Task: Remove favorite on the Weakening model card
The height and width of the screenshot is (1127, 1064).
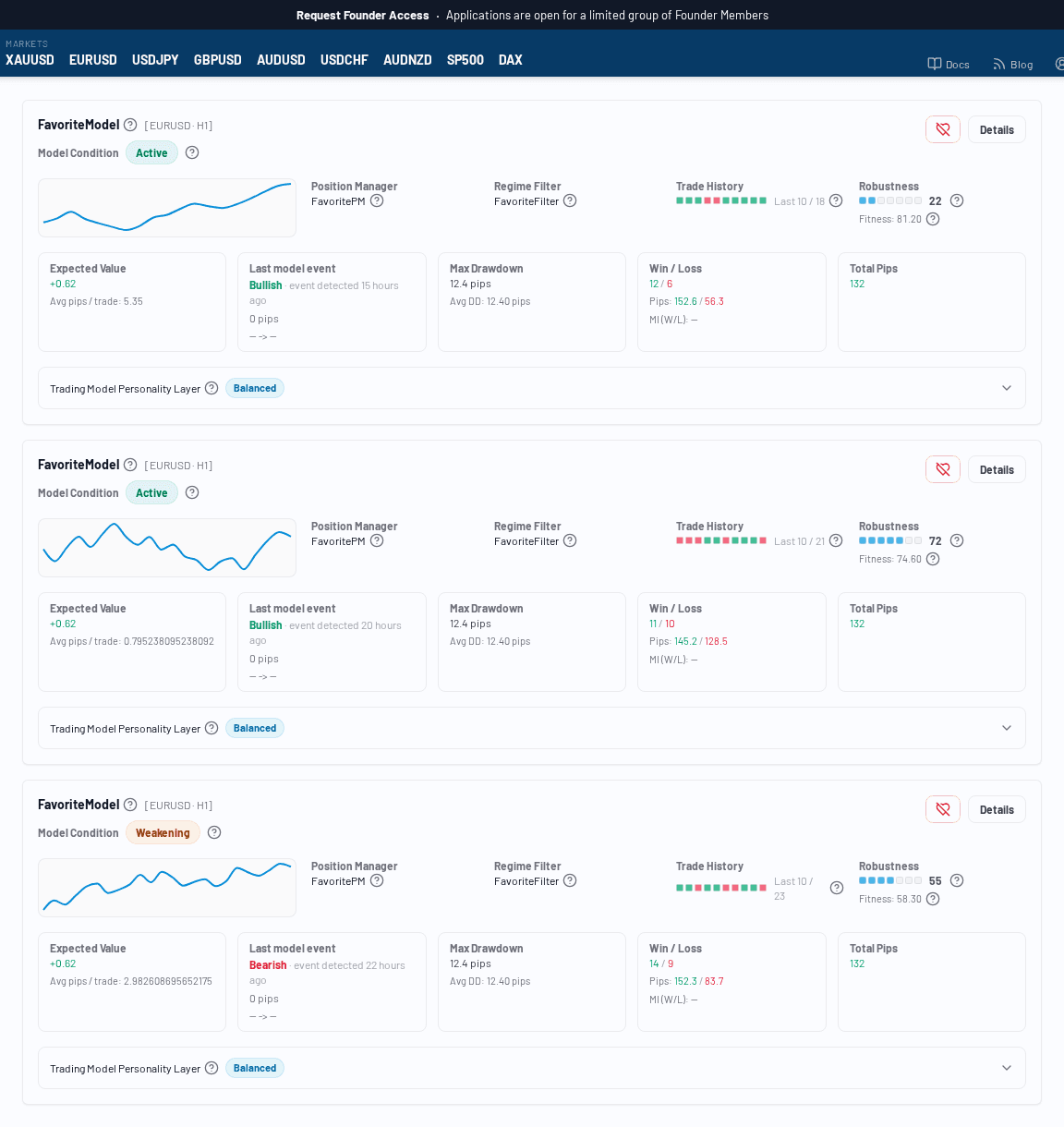Action: (x=943, y=809)
